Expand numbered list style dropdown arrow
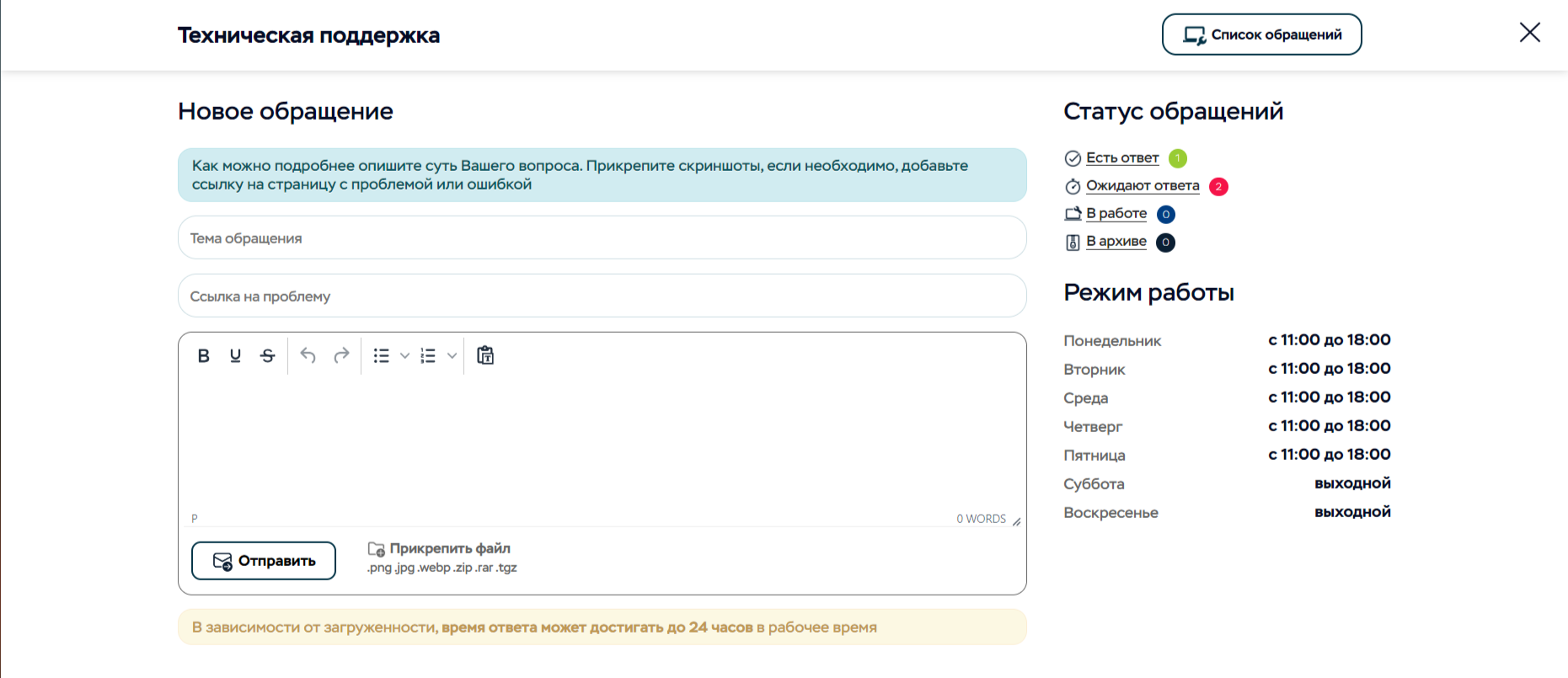The width and height of the screenshot is (1568, 678). pyautogui.click(x=452, y=355)
